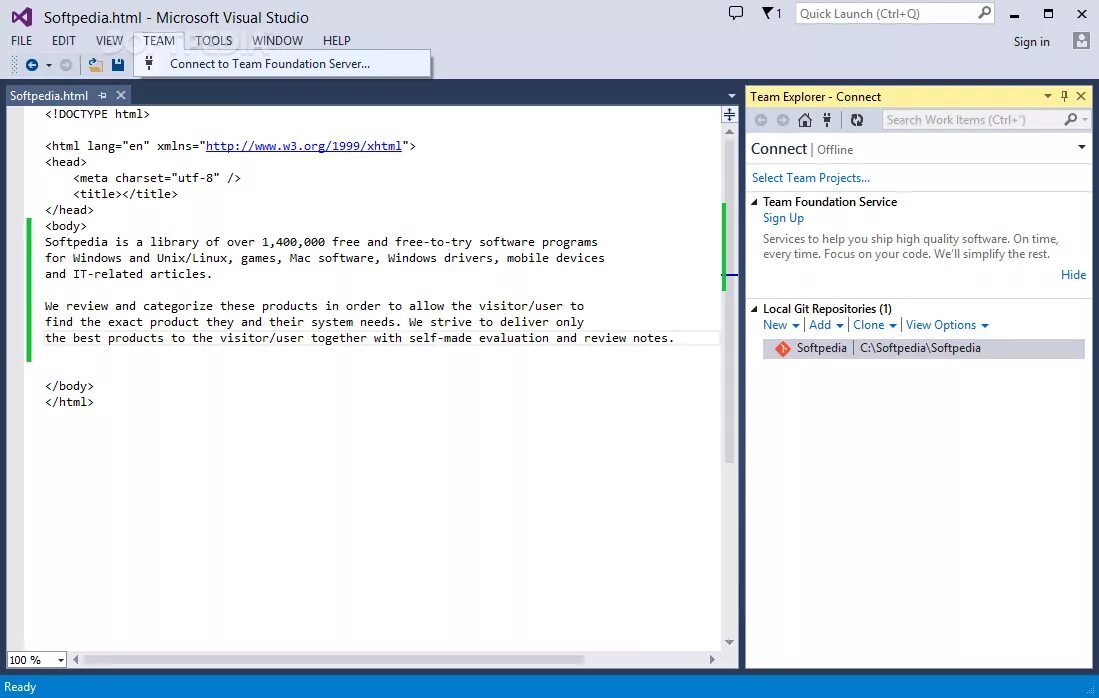The width and height of the screenshot is (1099, 698).
Task: Click plug icon beside Connect to Team Foundation Server
Action: coord(149,63)
